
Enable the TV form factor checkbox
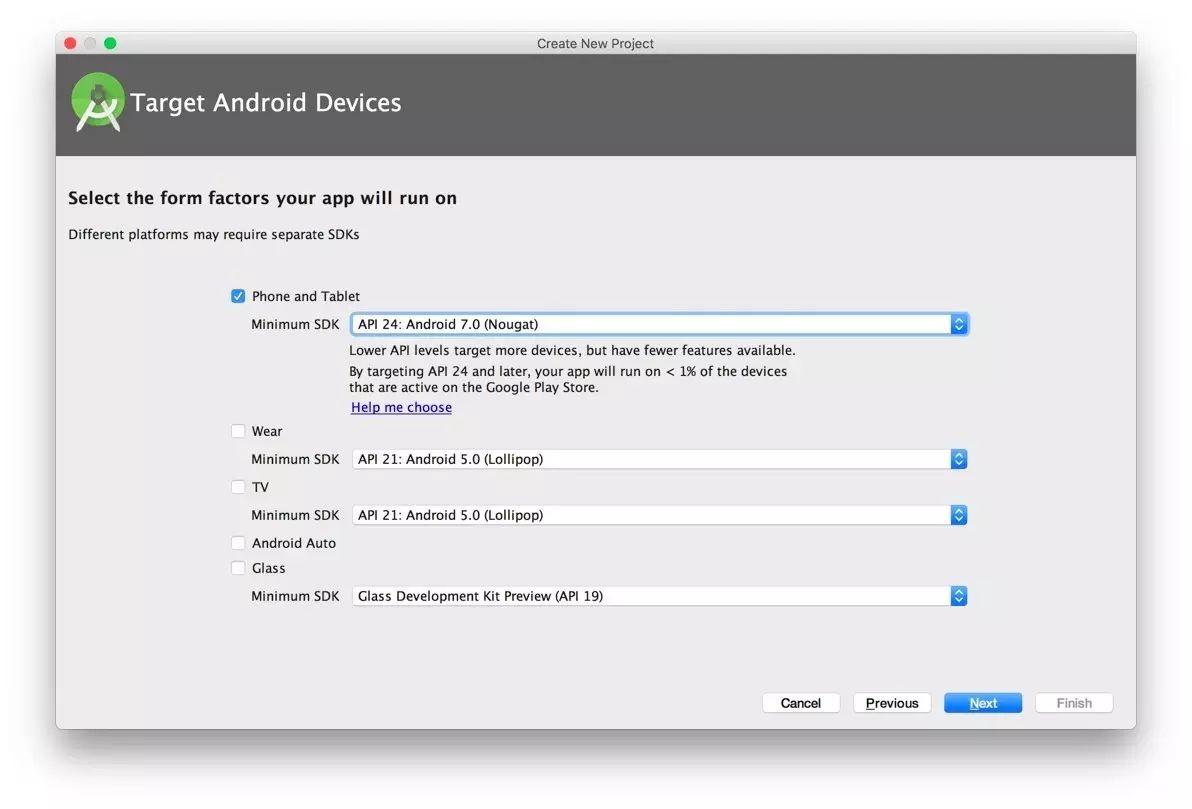point(238,487)
